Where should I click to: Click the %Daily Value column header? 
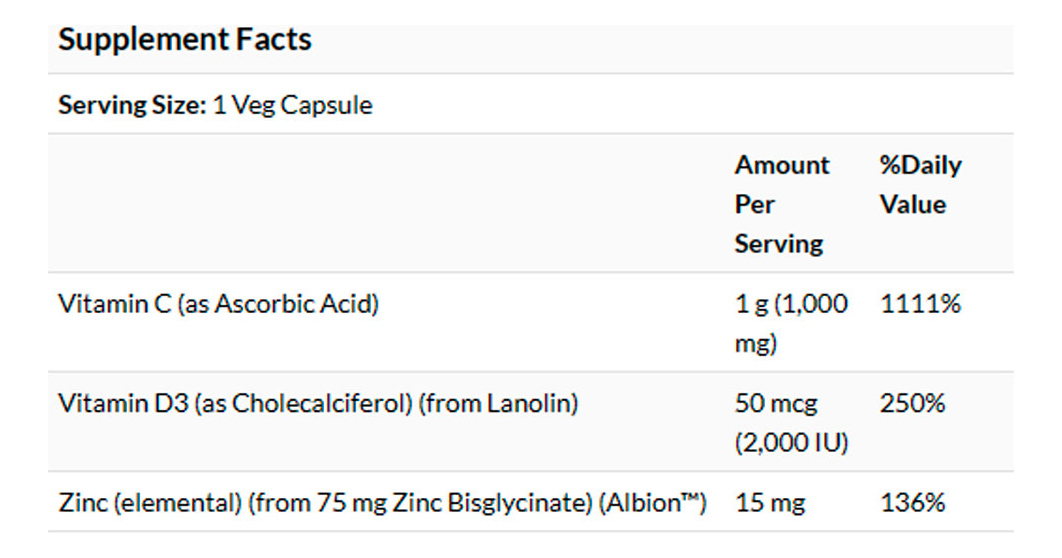(920, 185)
